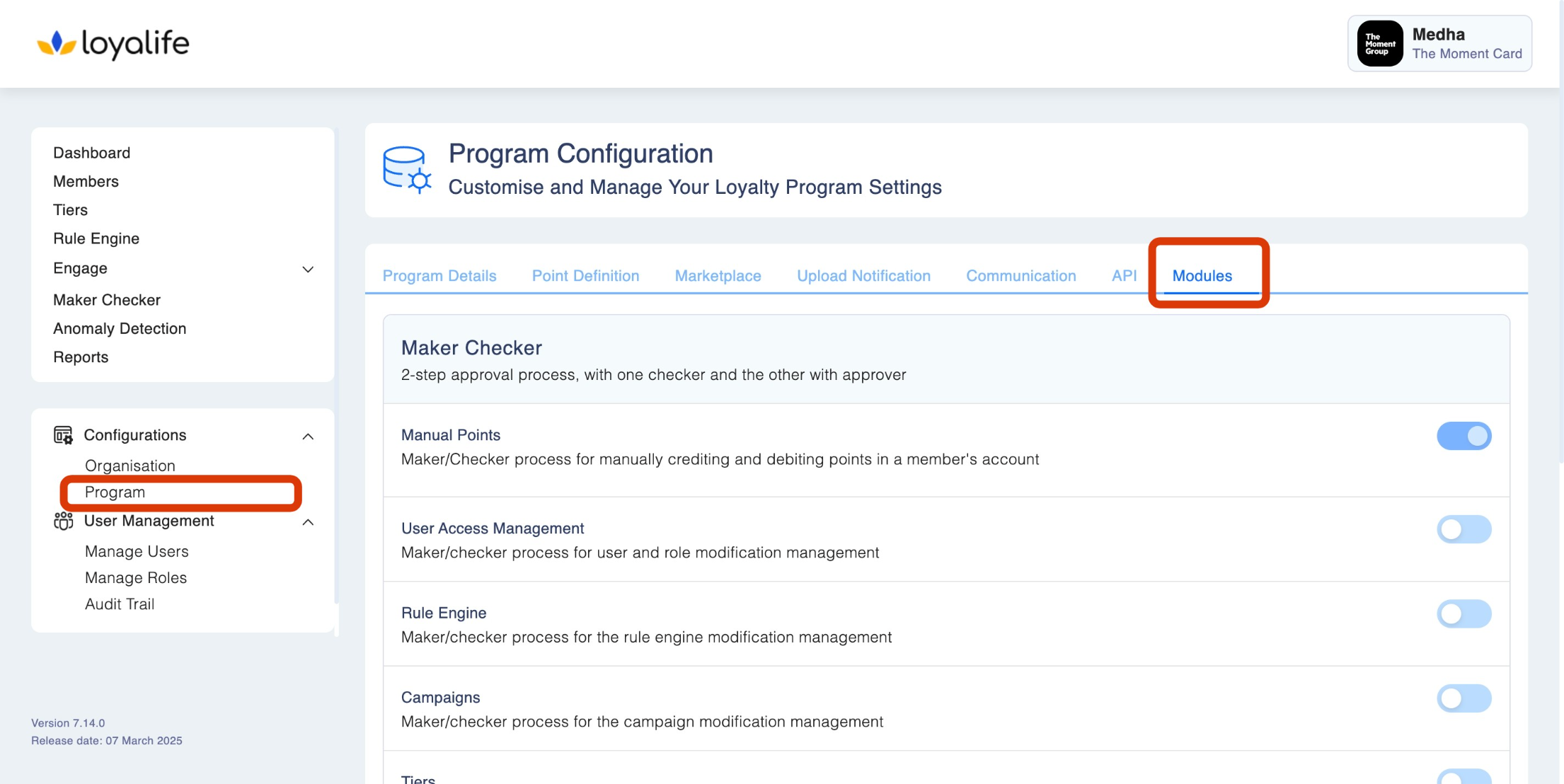Click the User Management people icon
The image size is (1564, 784).
pos(63,521)
